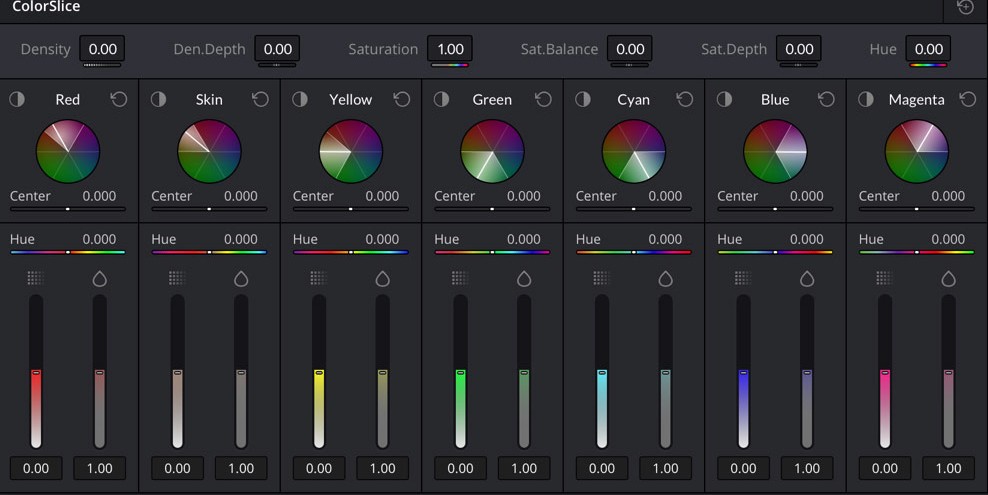Click the ColorSlice panel reset-all icon
The height and width of the screenshot is (495, 988).
pos(965,8)
